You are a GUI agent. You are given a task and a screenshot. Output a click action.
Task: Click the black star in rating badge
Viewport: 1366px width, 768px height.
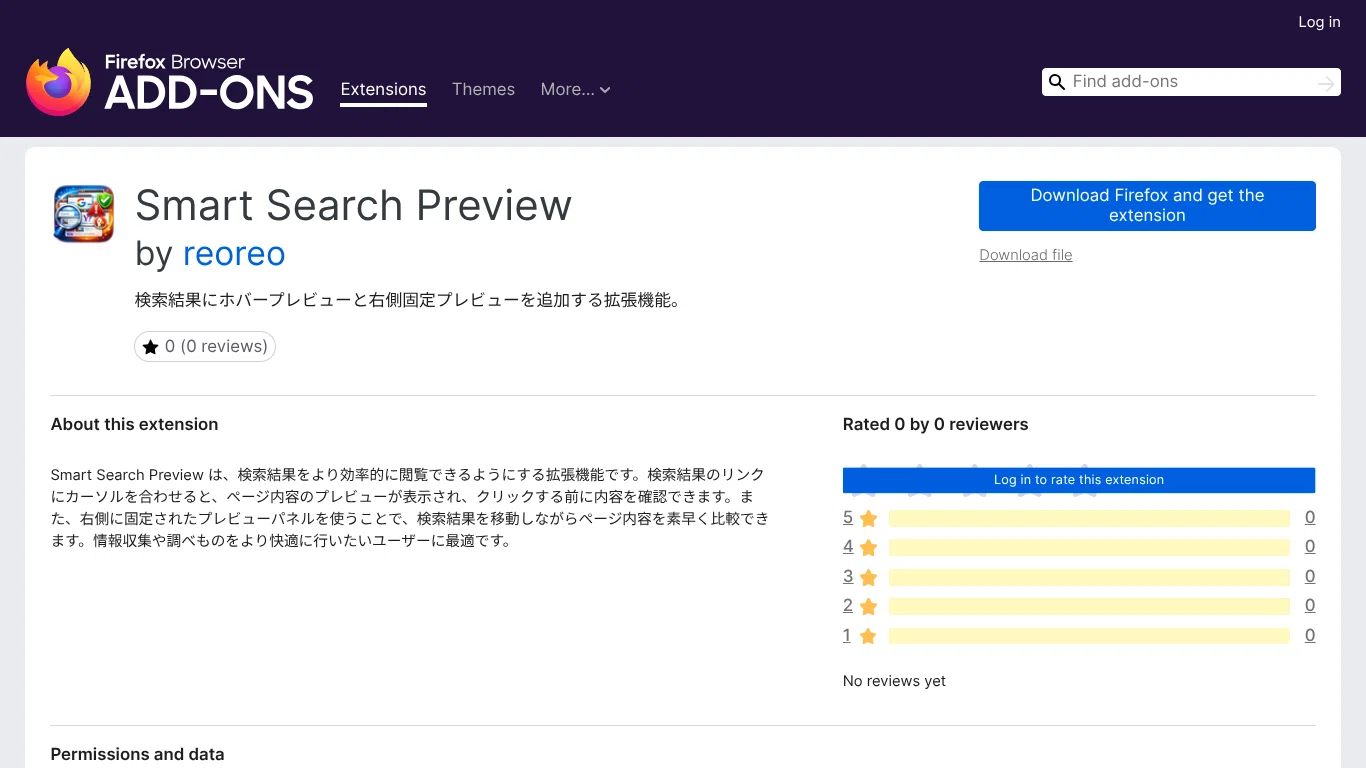point(150,347)
